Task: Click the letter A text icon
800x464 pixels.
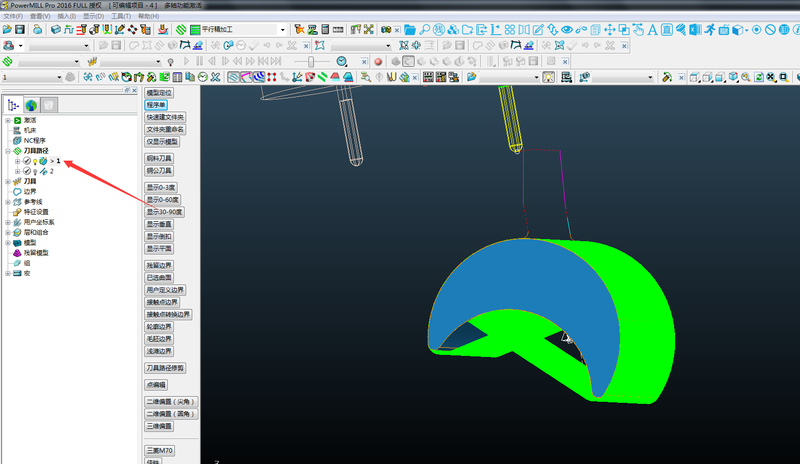Action: (652, 30)
